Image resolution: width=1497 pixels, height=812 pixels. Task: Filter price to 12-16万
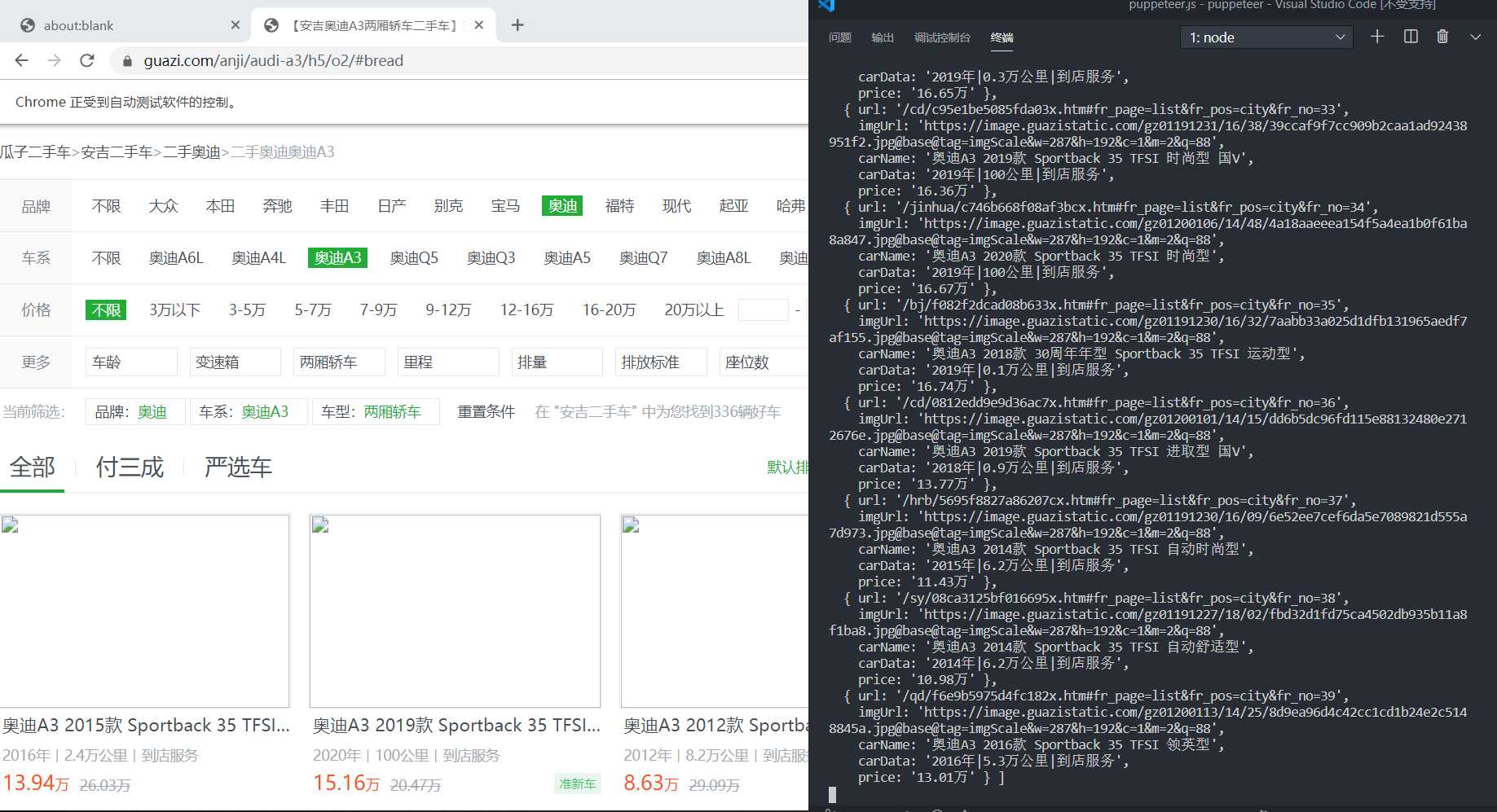coord(526,310)
